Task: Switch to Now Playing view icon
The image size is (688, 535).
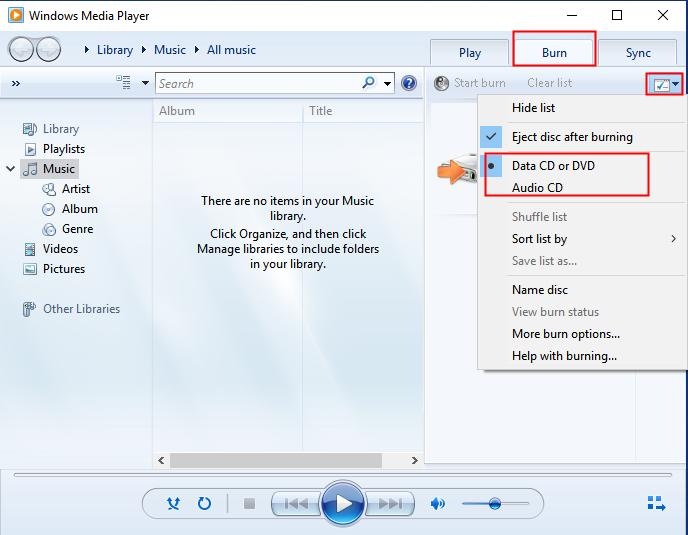Action: (x=656, y=503)
